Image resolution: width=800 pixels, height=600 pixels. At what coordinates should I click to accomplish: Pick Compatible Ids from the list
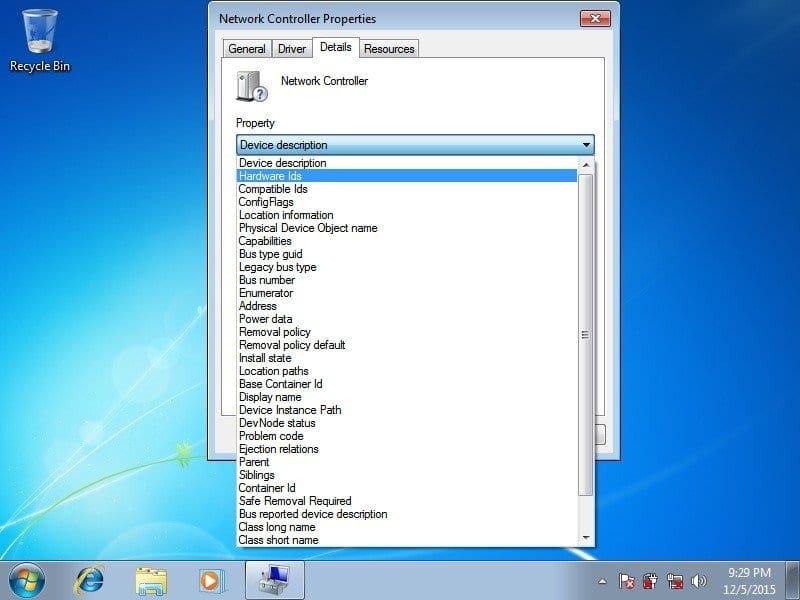click(407, 189)
